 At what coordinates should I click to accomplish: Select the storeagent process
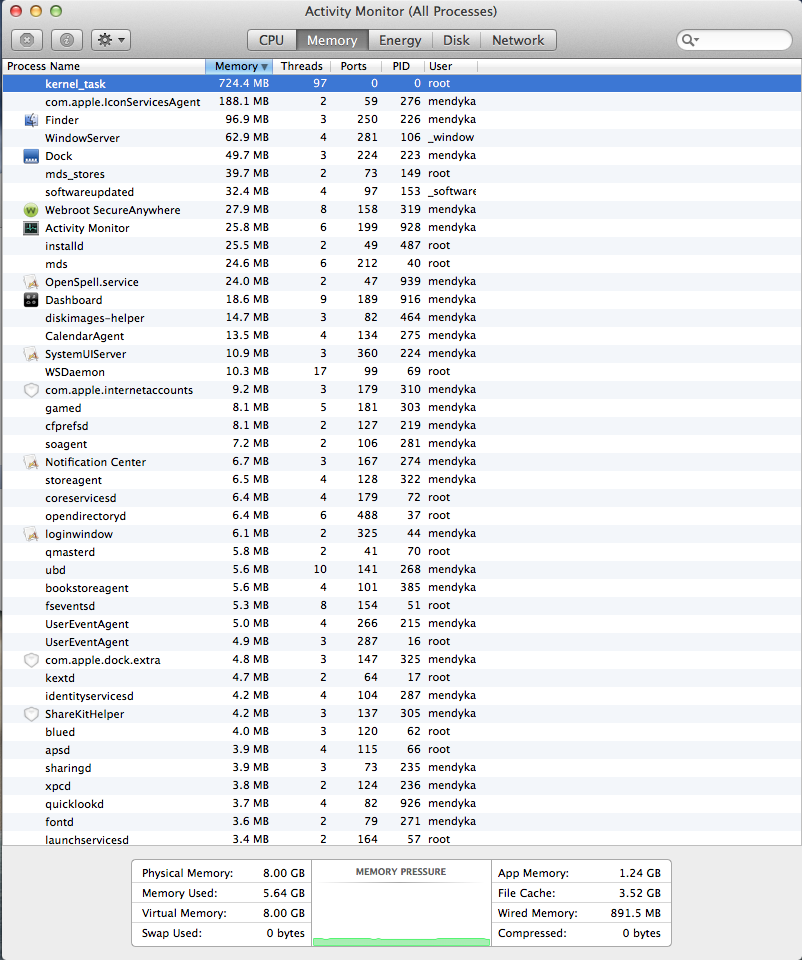click(x=402, y=480)
